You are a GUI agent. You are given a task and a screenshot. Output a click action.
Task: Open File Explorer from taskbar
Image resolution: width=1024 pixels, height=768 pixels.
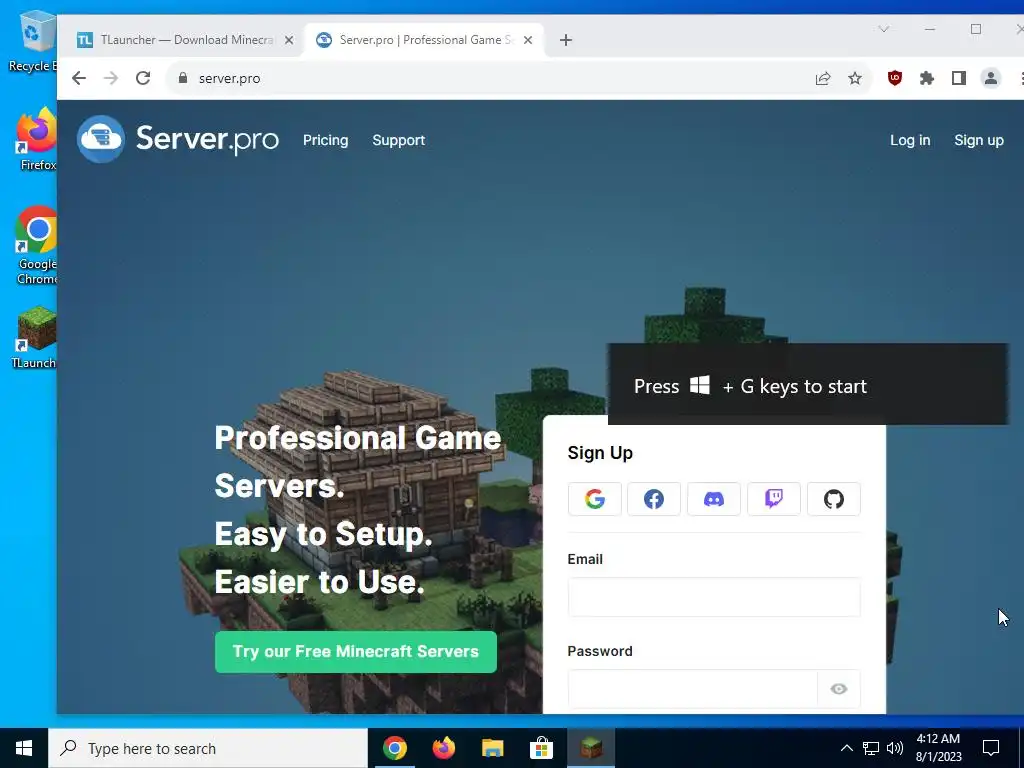pyautogui.click(x=492, y=748)
